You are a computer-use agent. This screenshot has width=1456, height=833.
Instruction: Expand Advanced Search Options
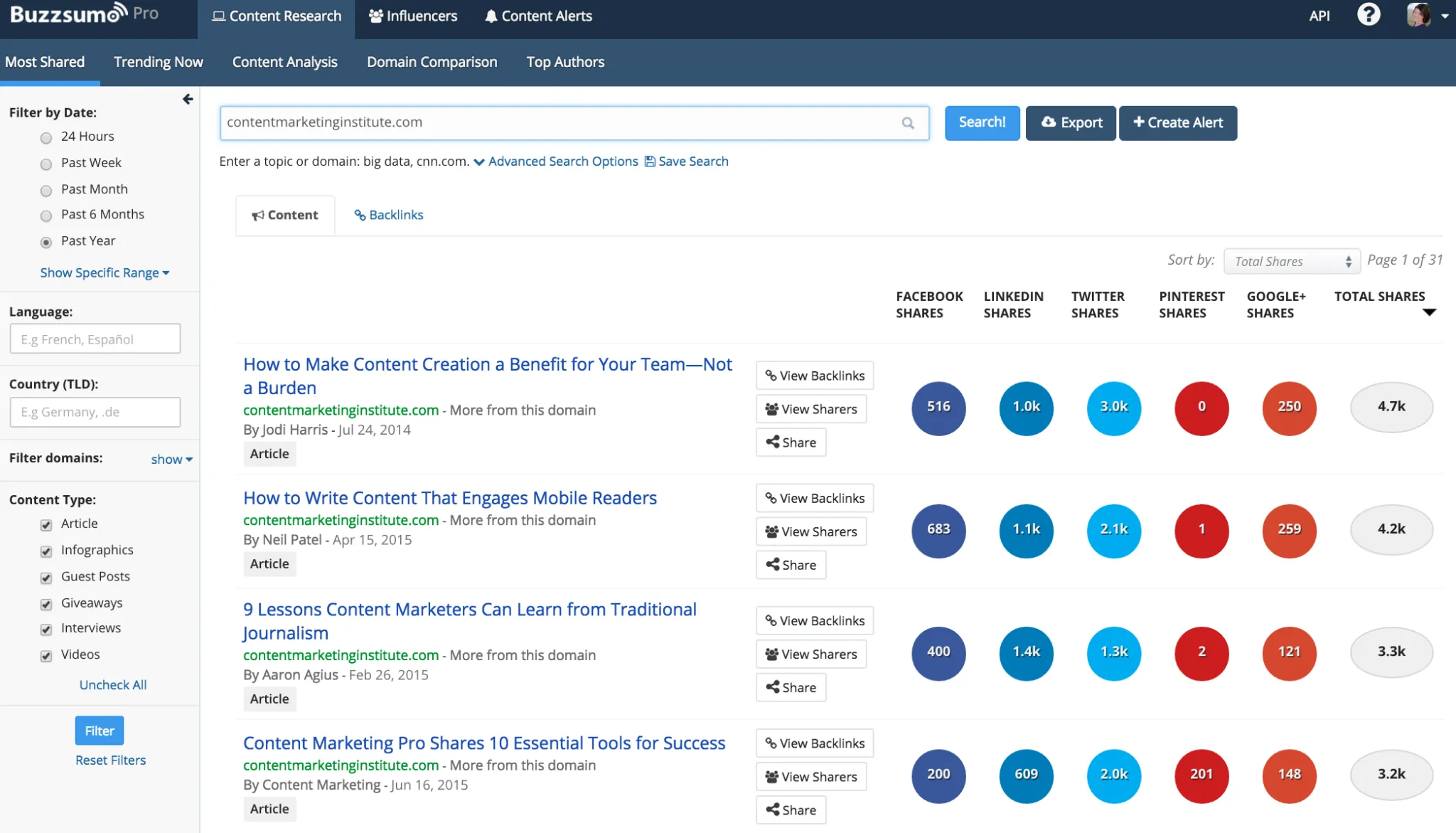coord(556,161)
